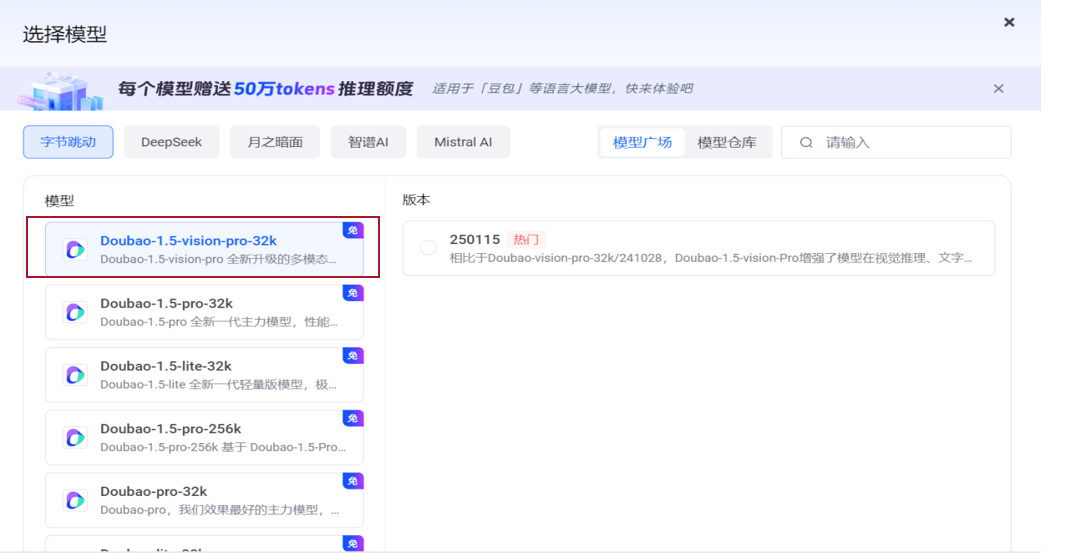Viewport: 1090px width, 553px height.
Task: Click the free badge on Doubao-pro-32k card
Action: click(353, 480)
